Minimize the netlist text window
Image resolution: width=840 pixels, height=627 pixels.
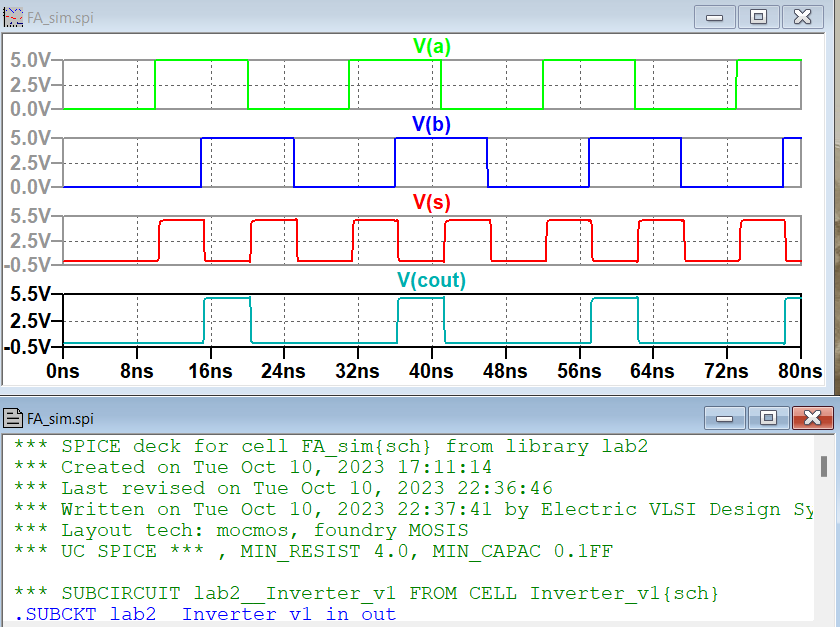[724, 418]
